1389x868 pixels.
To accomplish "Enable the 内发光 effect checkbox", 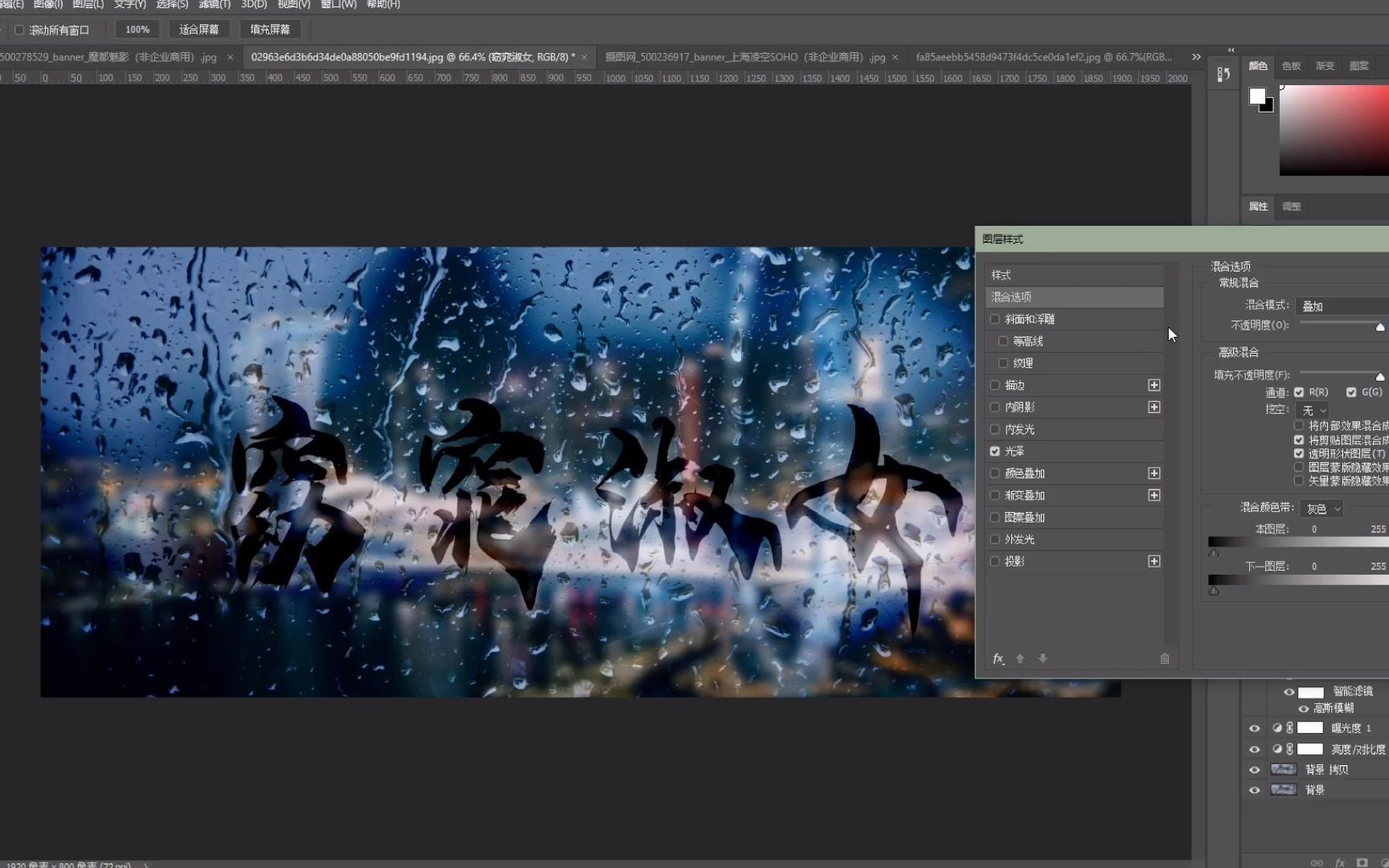I will coord(995,429).
